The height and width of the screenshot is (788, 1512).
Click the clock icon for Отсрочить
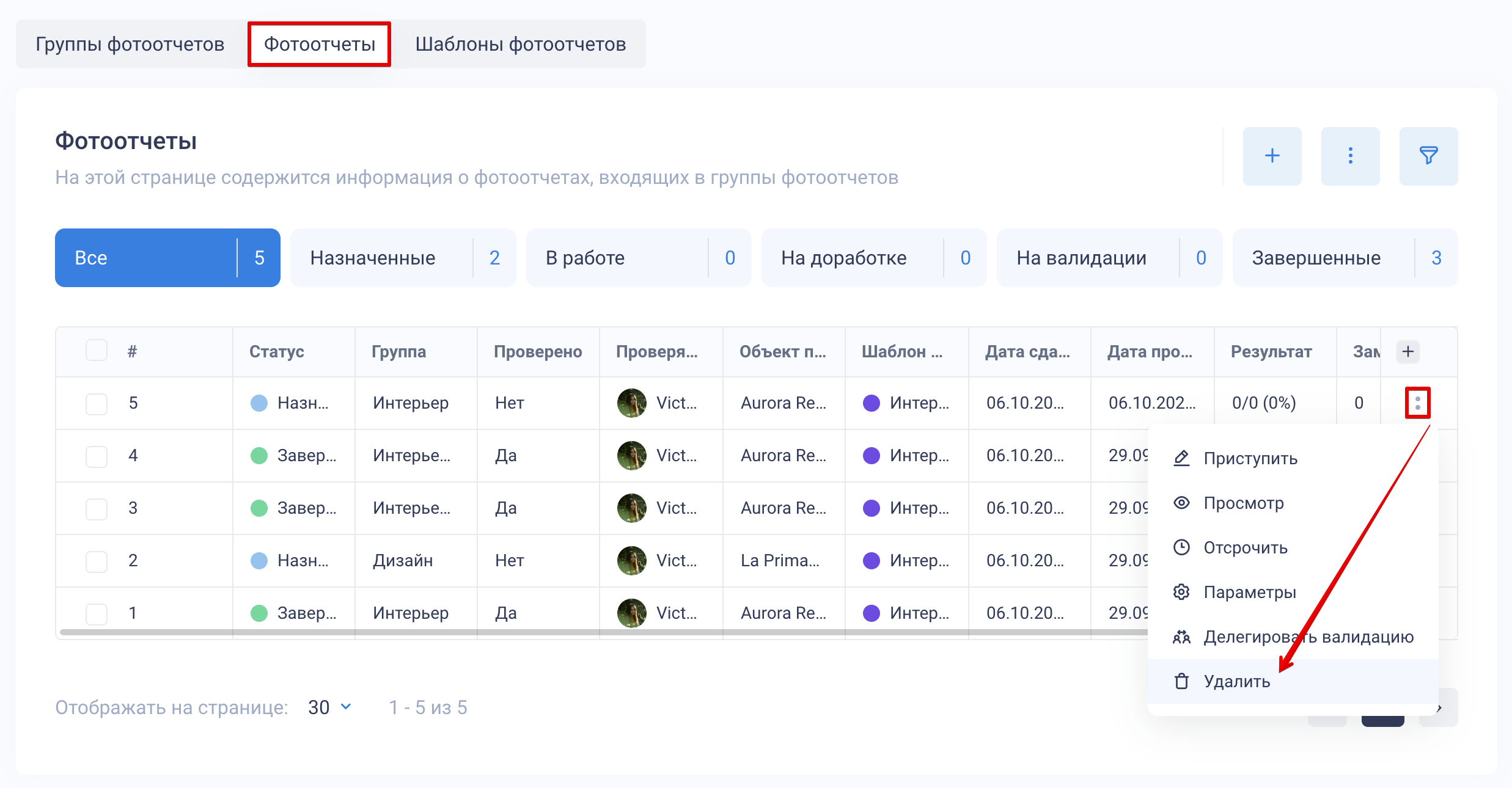click(x=1181, y=547)
